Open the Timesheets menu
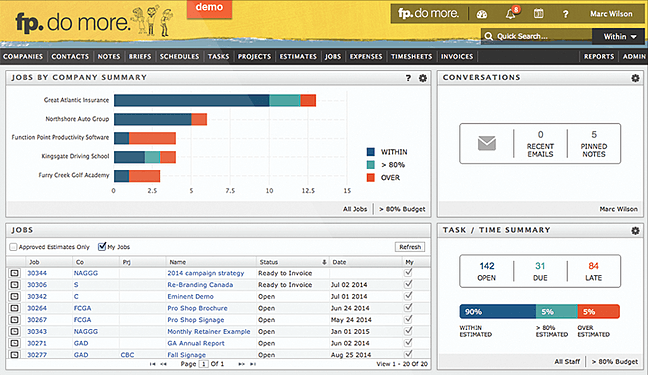The image size is (648, 375). pos(412,57)
